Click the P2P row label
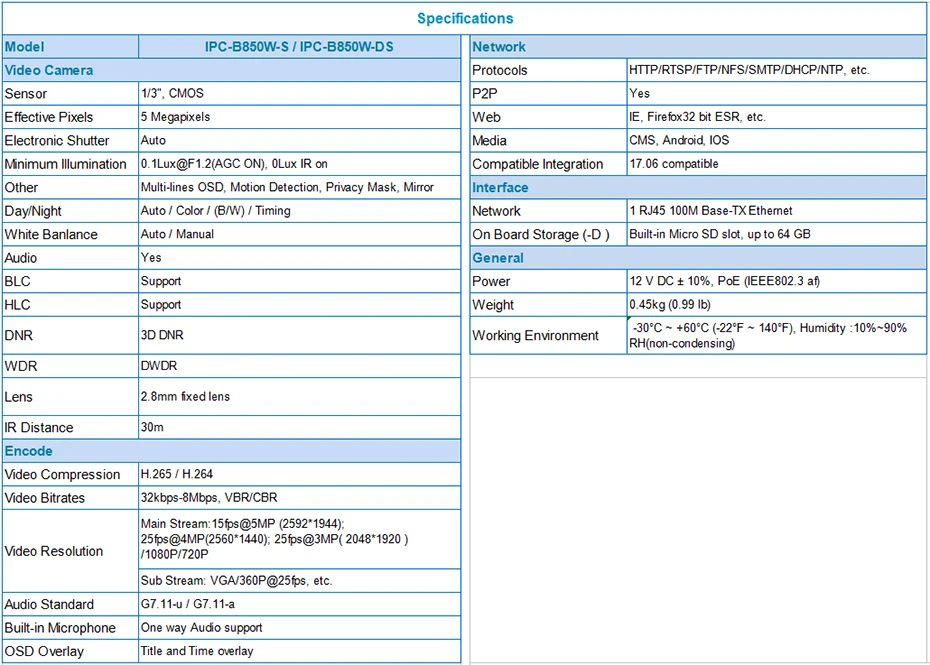The width and height of the screenshot is (930, 665). pyautogui.click(x=485, y=93)
